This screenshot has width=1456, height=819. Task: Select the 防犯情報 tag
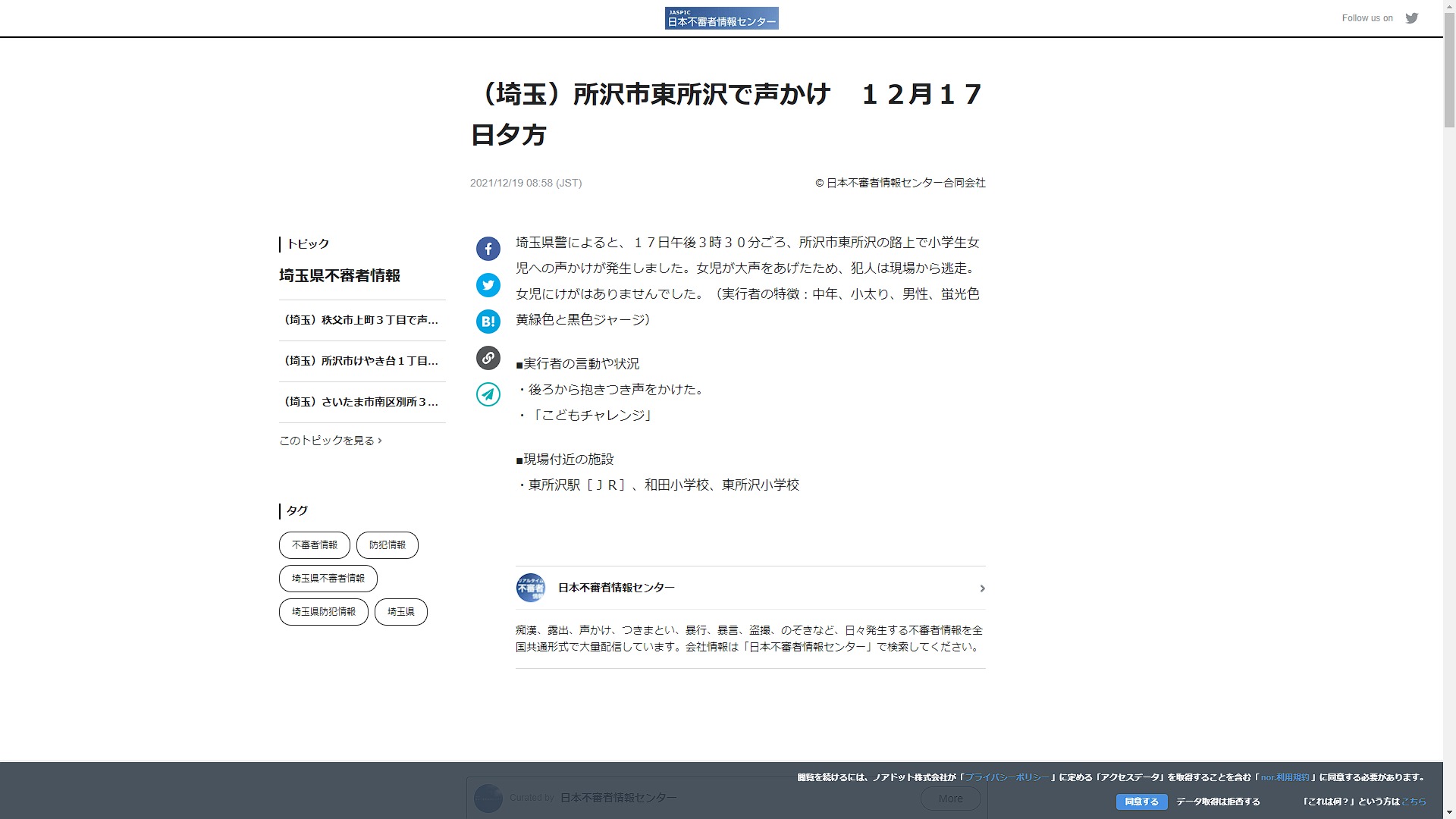coord(387,545)
